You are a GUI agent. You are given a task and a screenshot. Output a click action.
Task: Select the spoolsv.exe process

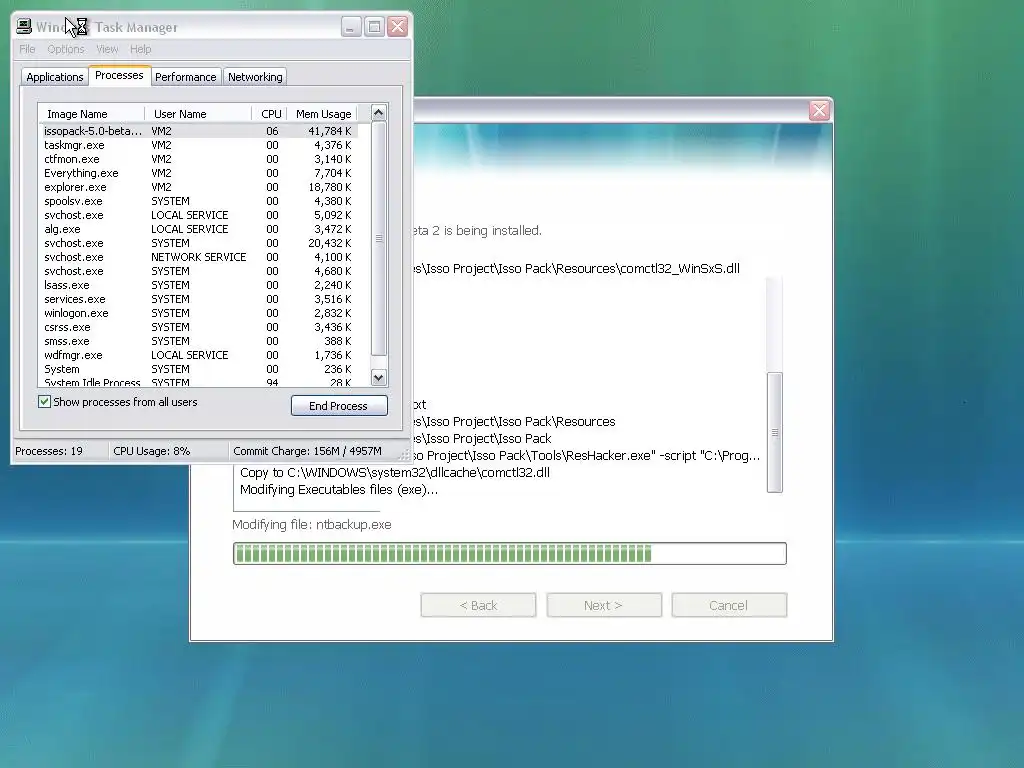pos(199,201)
